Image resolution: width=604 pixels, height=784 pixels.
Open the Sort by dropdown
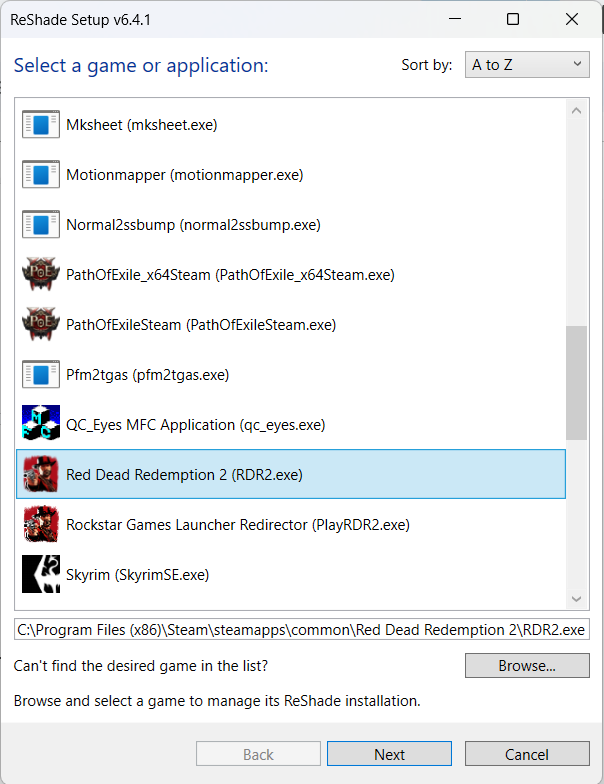click(527, 64)
